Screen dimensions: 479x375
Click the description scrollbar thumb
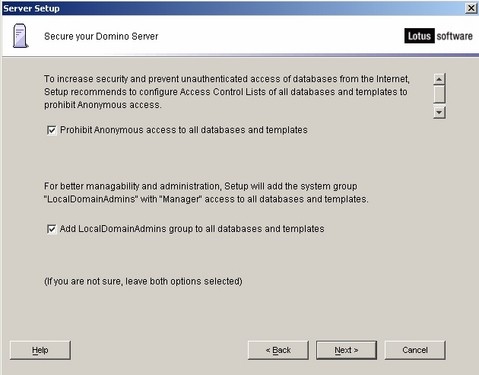pyautogui.click(x=439, y=94)
